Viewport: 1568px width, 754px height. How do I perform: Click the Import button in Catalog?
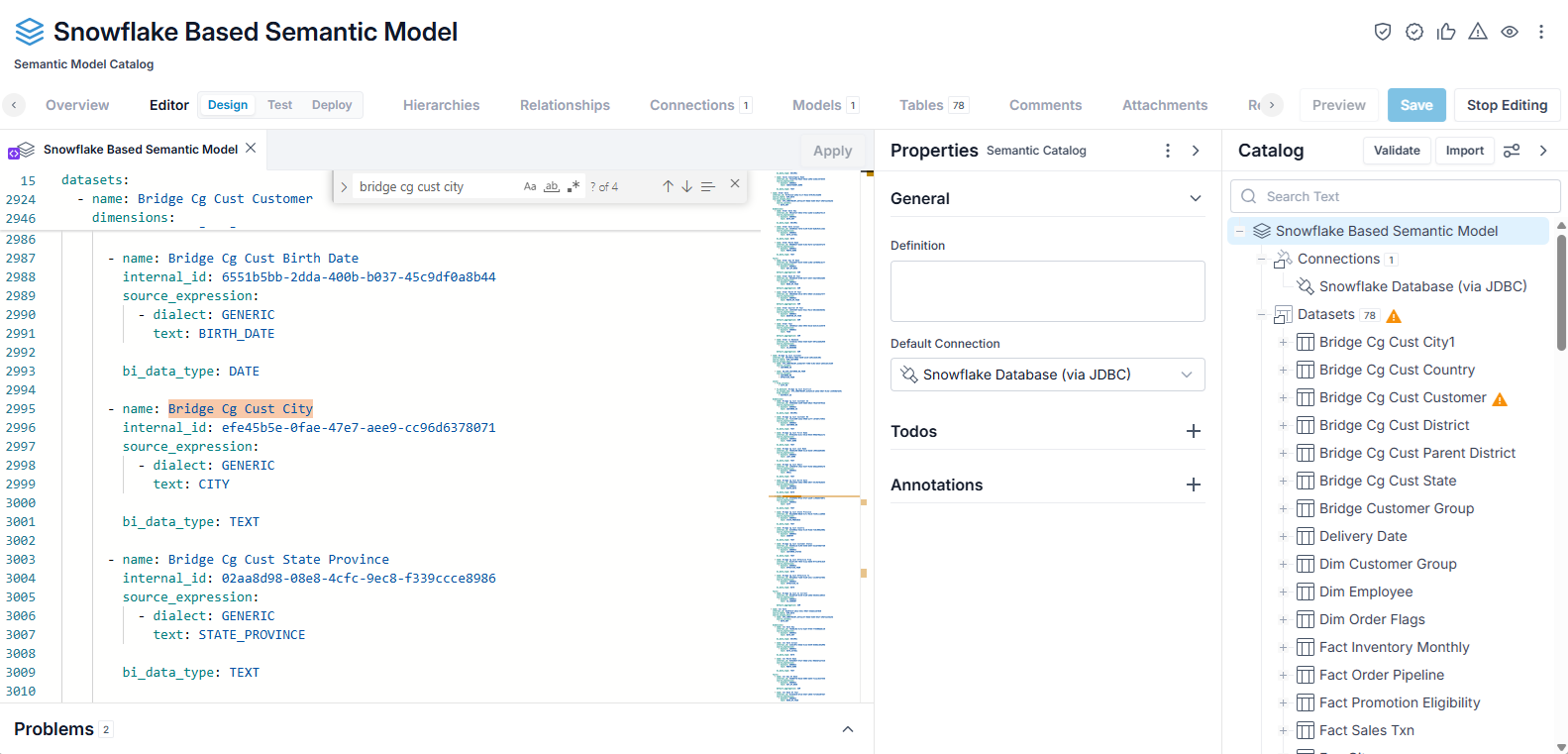pos(1464,151)
